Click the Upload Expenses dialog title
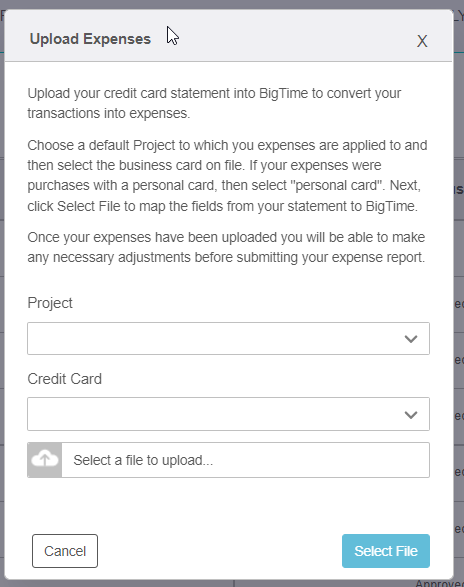 (90, 39)
